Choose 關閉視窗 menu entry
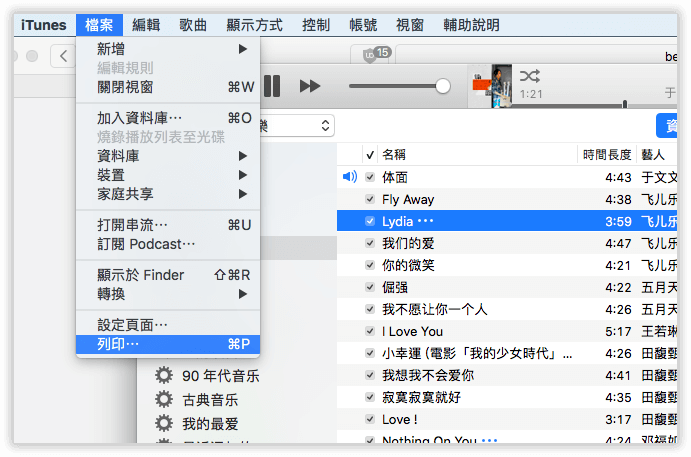Screen dimensions: 691x457 click(168, 87)
